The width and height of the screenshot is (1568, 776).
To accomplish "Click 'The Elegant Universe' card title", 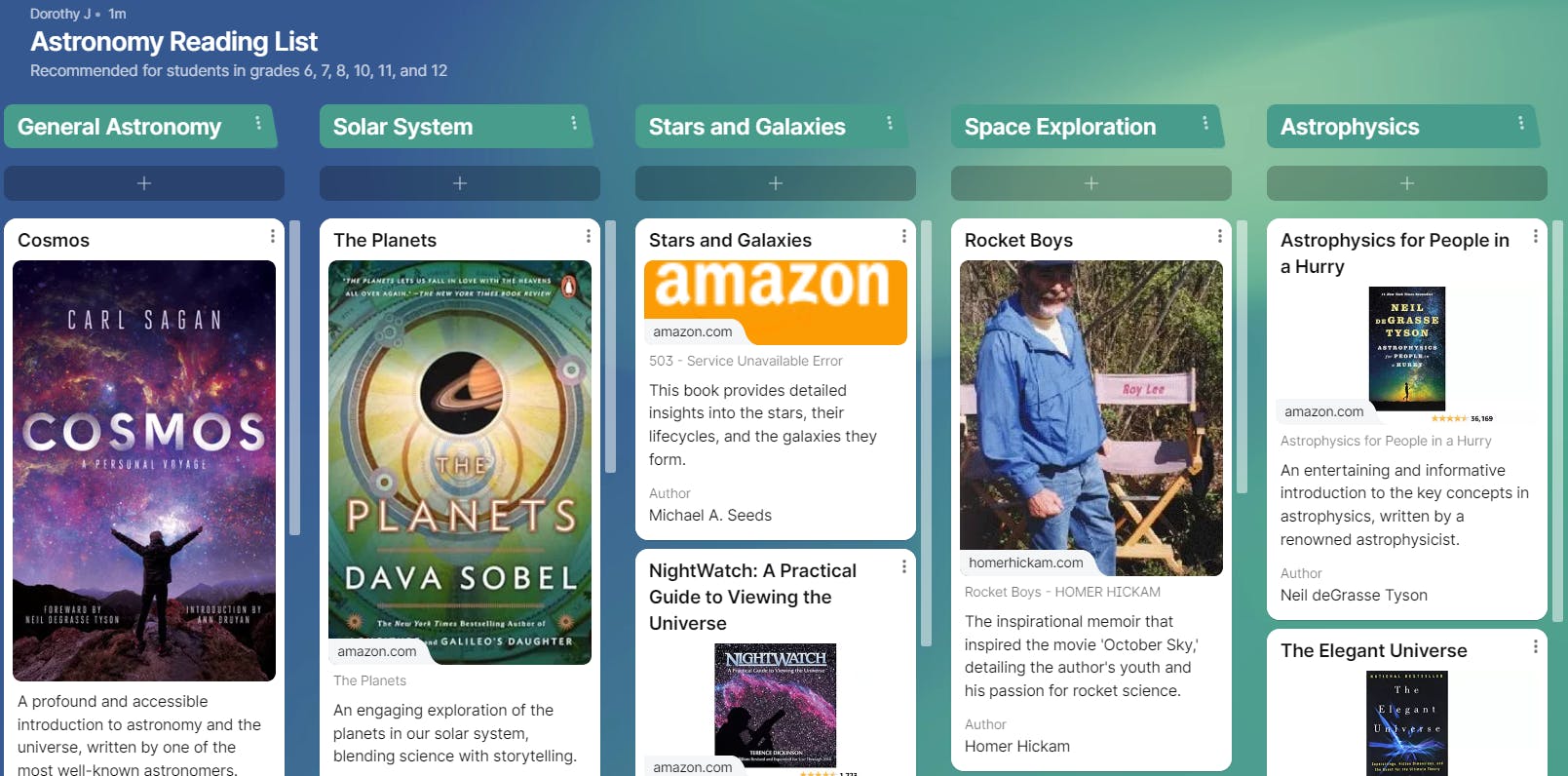I will click(1374, 650).
